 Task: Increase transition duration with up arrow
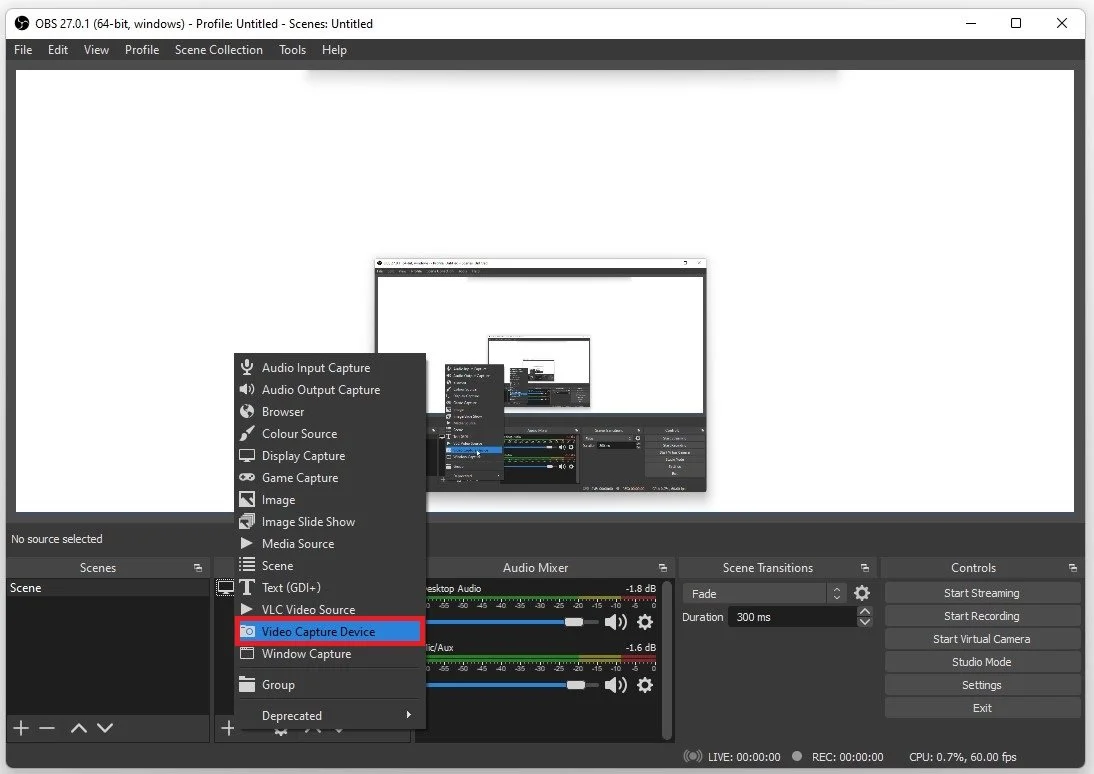point(864,611)
